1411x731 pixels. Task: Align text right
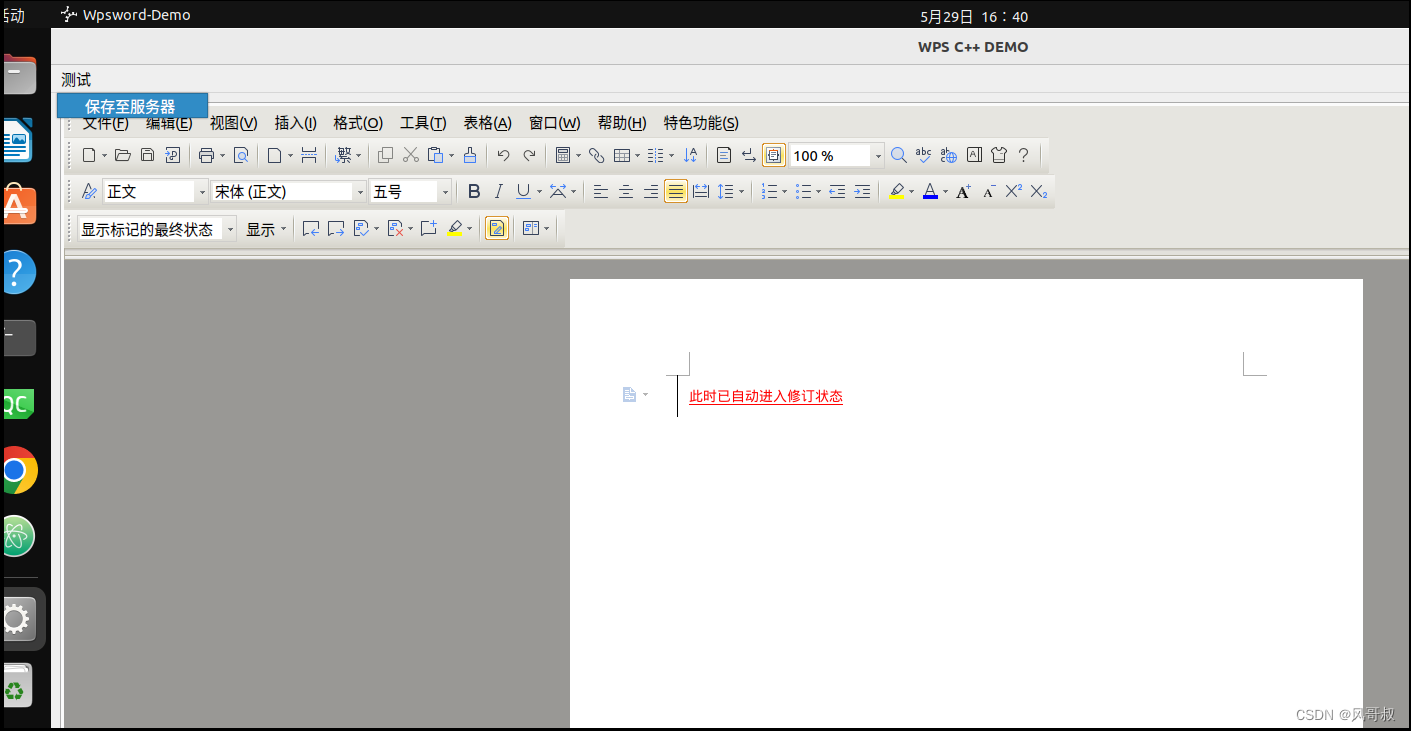click(651, 191)
